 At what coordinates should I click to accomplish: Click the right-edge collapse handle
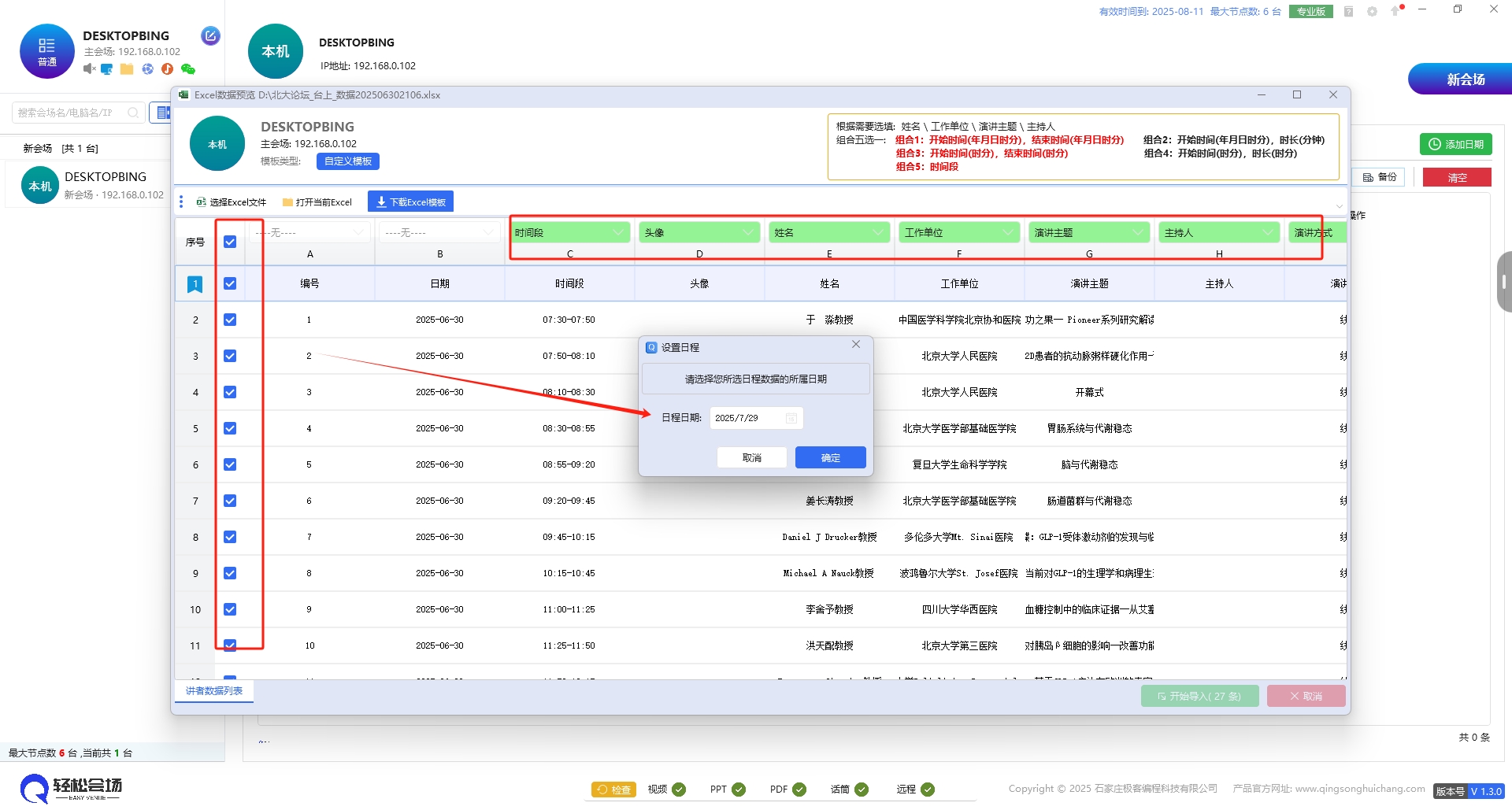click(1504, 281)
